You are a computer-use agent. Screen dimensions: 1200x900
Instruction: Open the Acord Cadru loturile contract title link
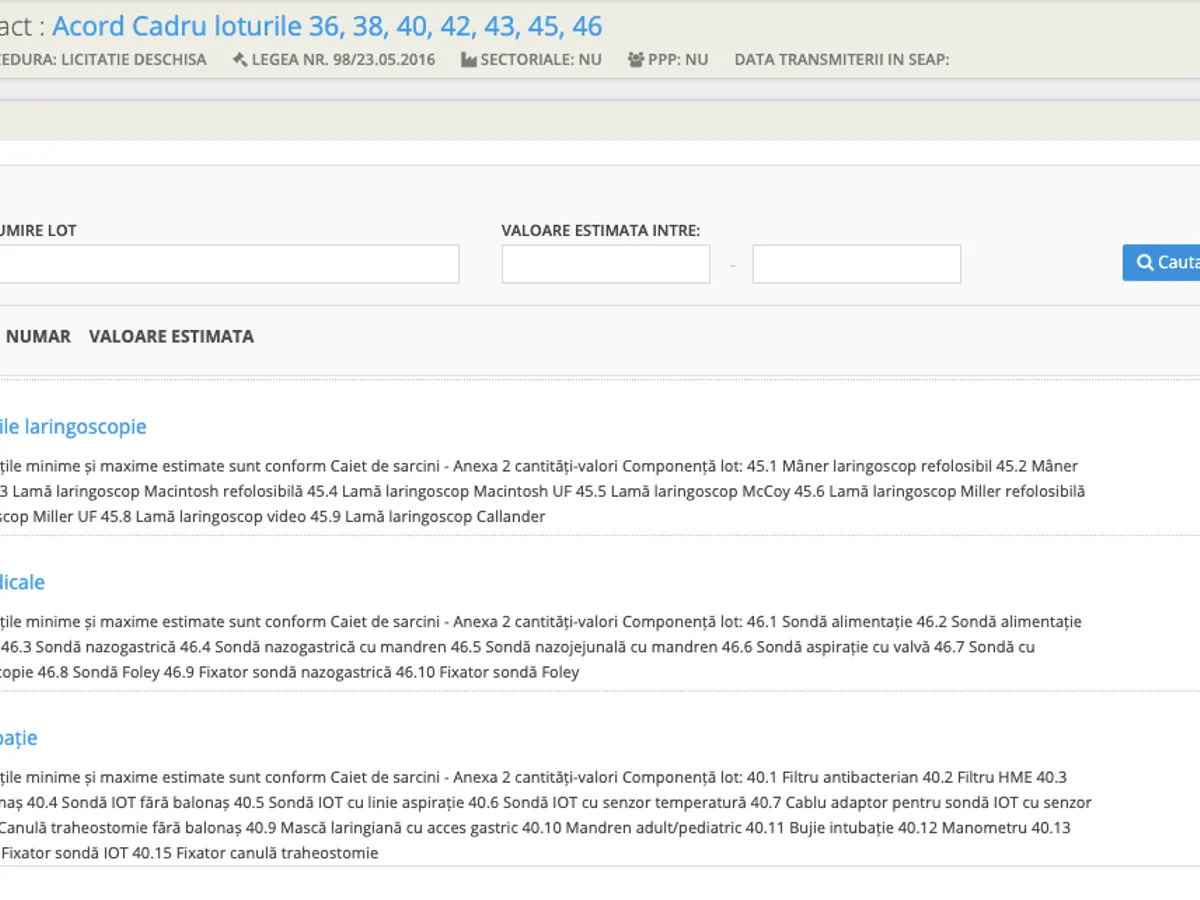click(x=327, y=25)
